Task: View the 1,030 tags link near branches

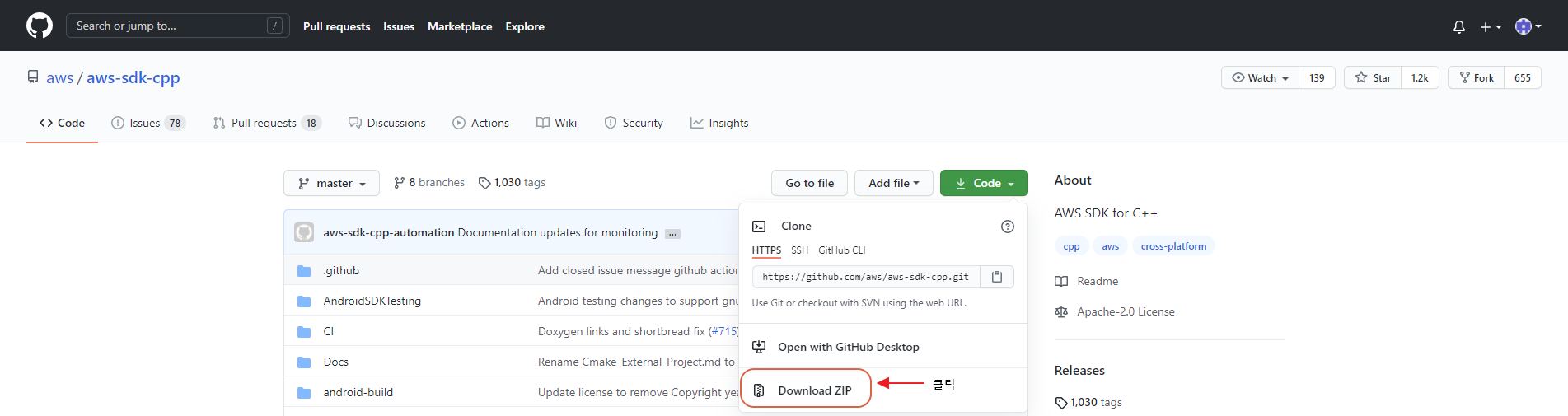Action: click(512, 182)
